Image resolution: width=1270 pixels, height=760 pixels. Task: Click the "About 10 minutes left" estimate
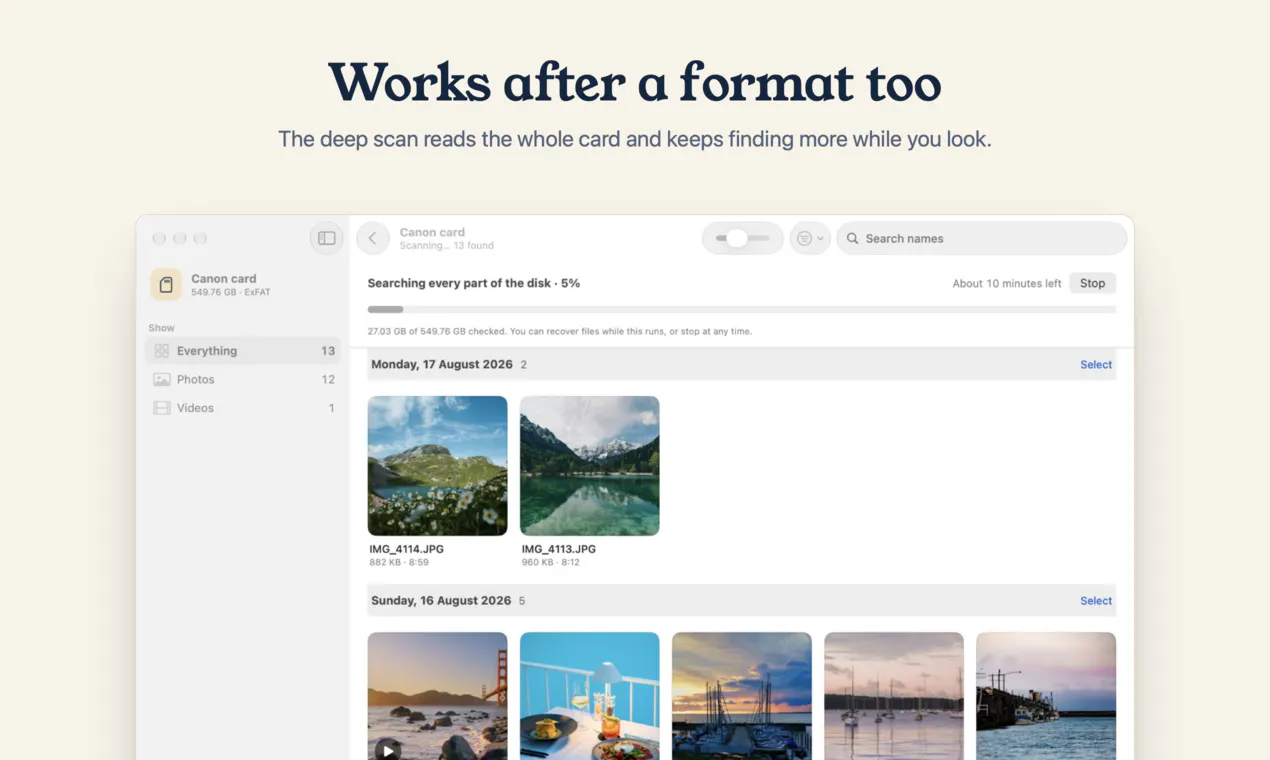pyautogui.click(x=1007, y=284)
